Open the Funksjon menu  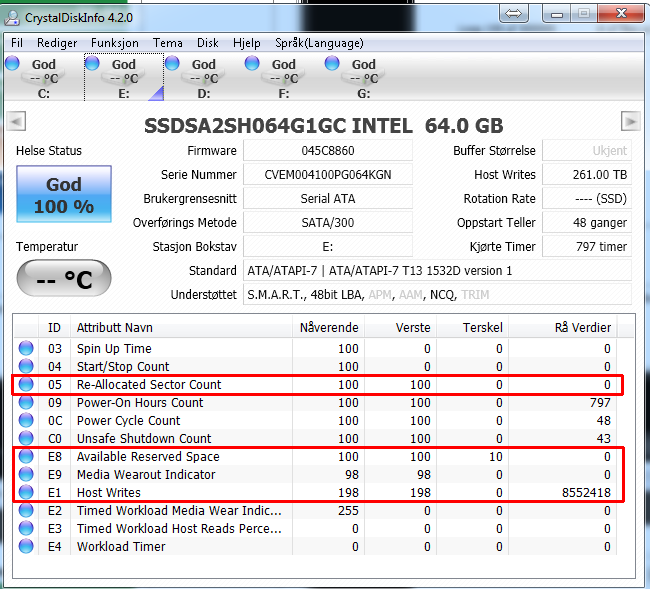point(115,43)
